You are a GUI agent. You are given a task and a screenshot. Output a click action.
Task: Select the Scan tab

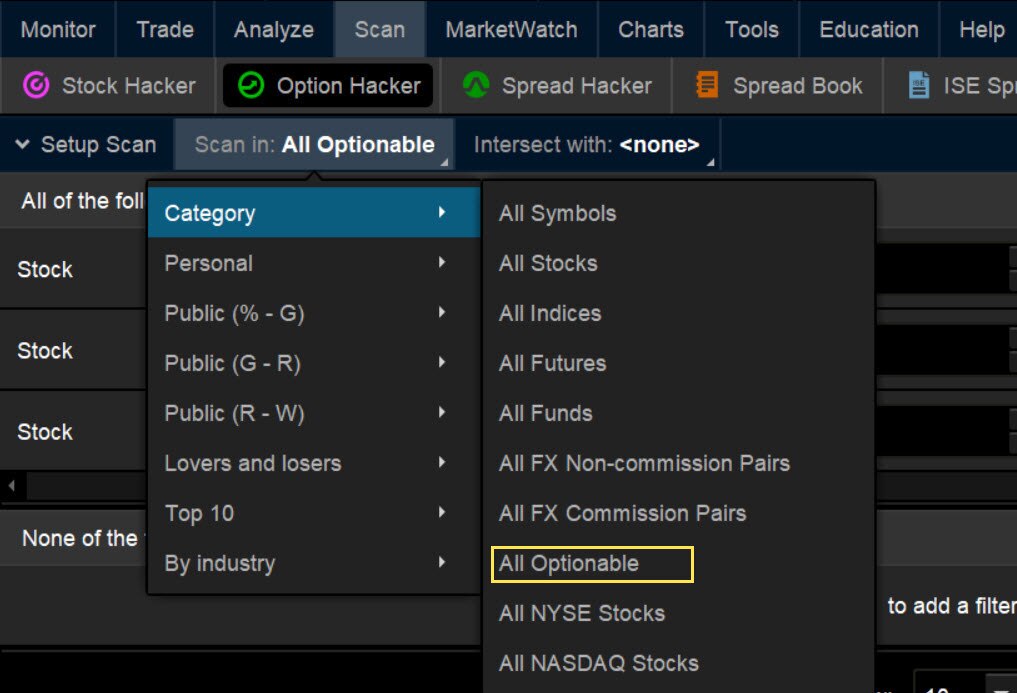pos(379,29)
